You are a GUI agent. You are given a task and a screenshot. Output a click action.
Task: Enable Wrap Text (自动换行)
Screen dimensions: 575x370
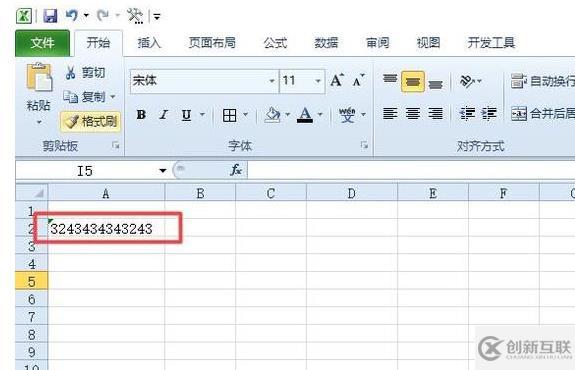tap(542, 81)
